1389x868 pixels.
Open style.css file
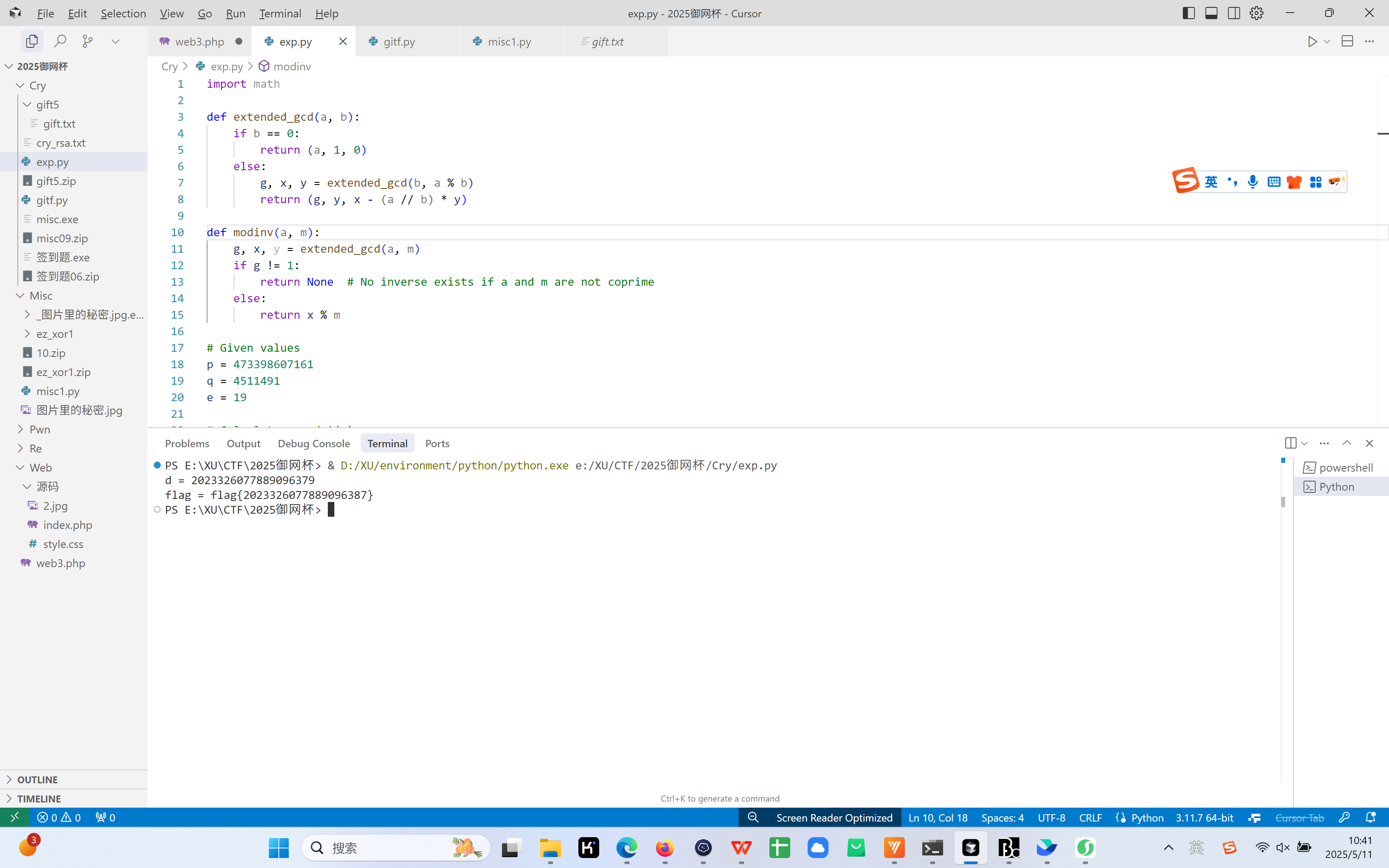(x=73, y=544)
